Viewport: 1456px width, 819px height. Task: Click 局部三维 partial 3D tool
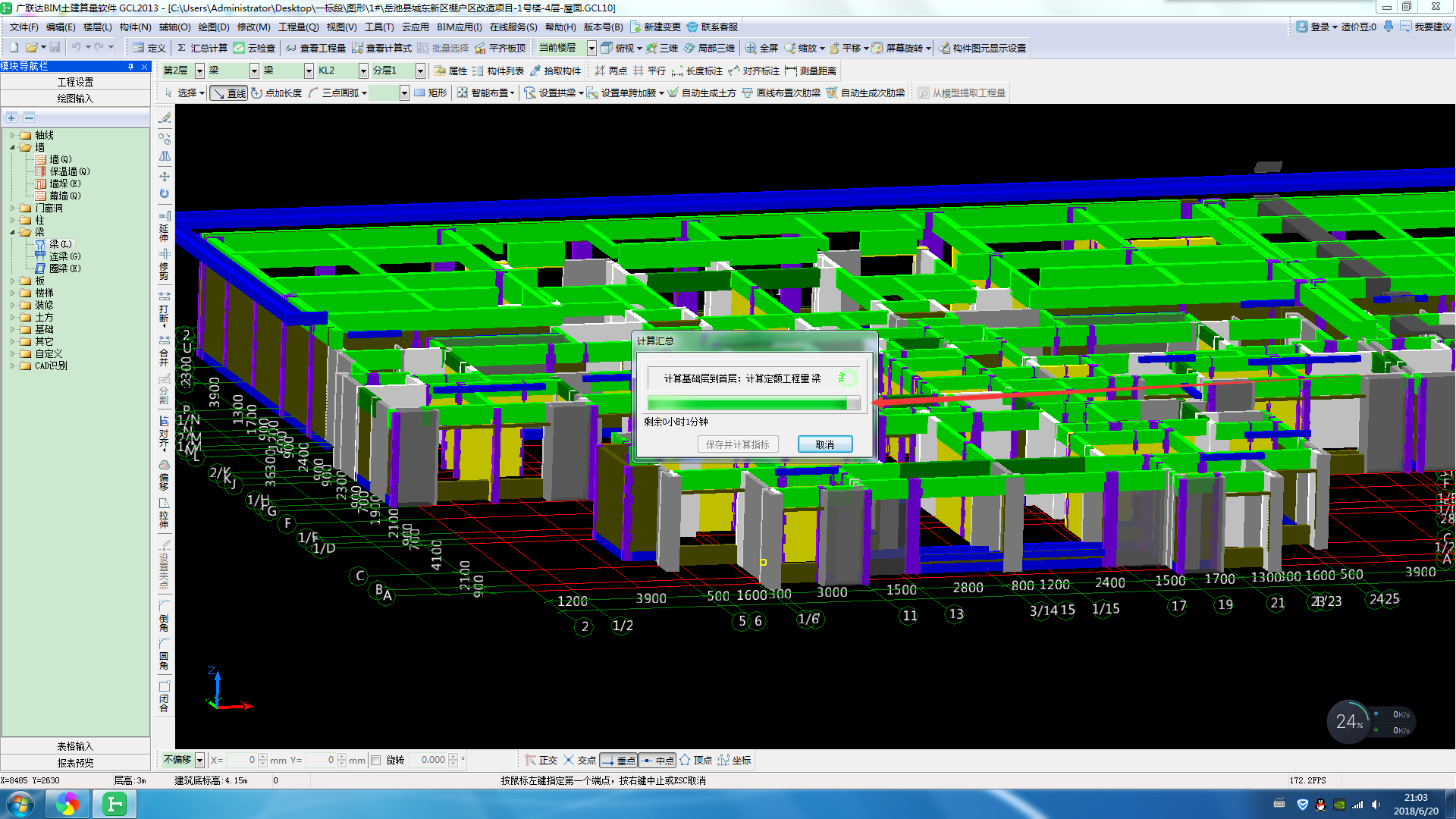pos(709,48)
